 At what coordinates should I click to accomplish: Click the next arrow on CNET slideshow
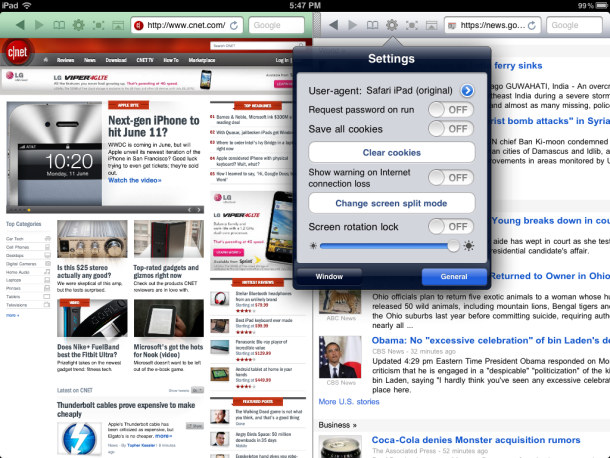pyautogui.click(x=199, y=210)
